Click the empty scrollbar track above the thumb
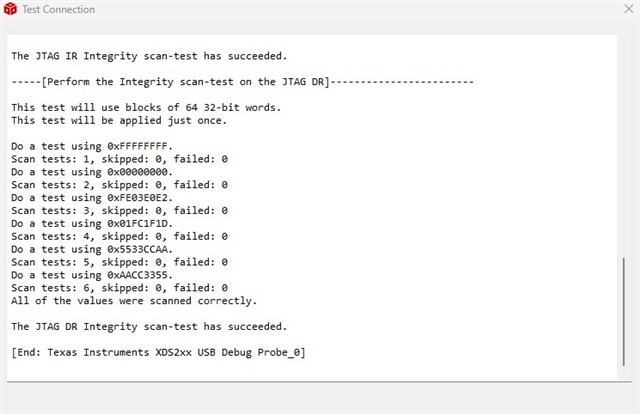Image resolution: width=640 pixels, height=414 pixels. pos(625,150)
